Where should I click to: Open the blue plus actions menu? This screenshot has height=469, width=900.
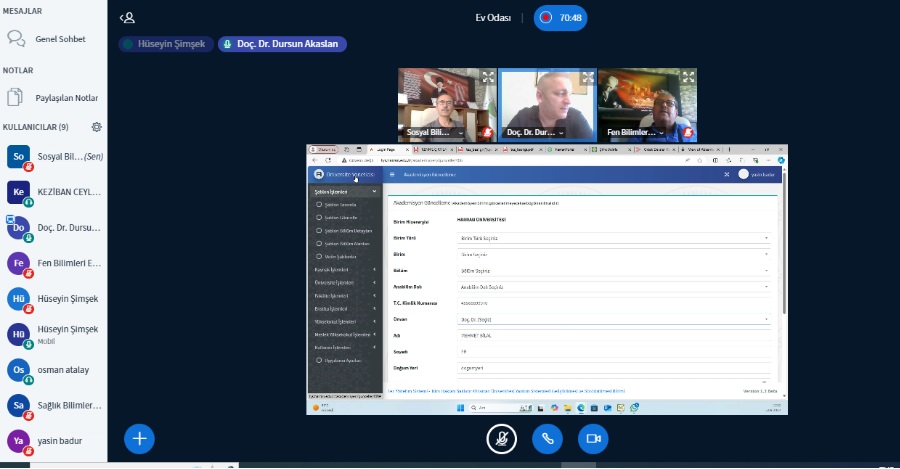click(x=139, y=438)
